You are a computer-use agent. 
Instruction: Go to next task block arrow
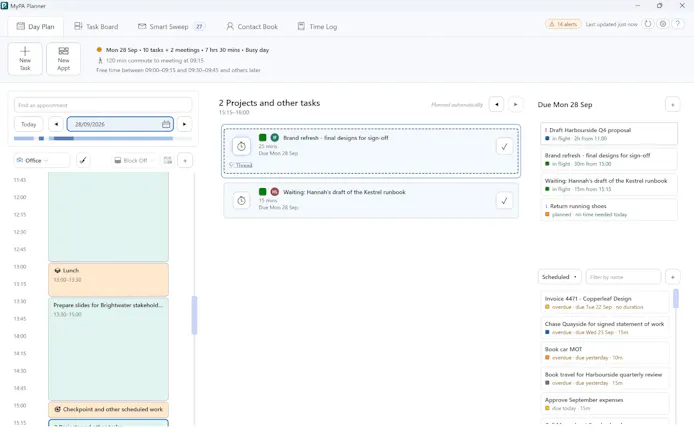click(x=515, y=104)
